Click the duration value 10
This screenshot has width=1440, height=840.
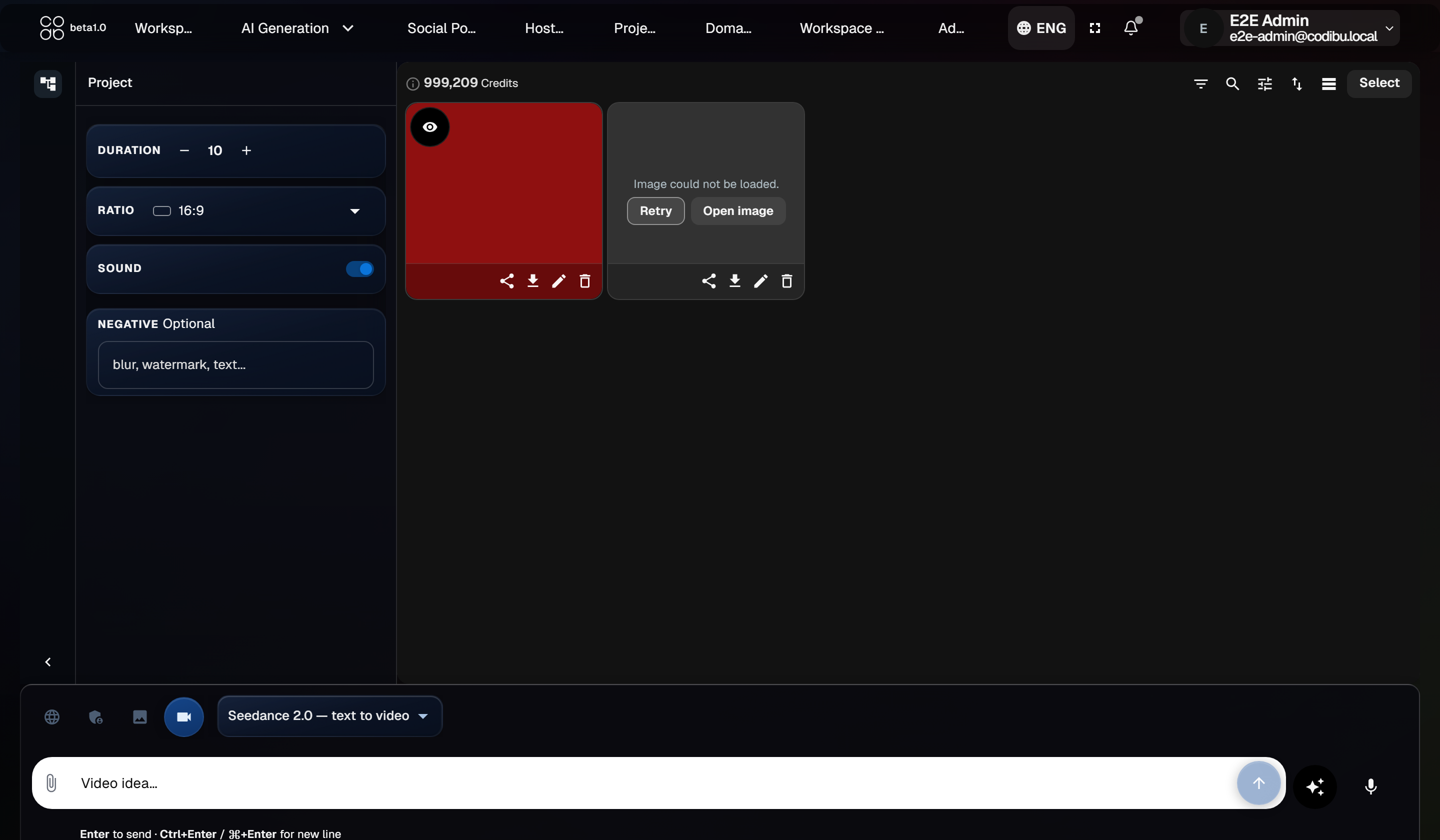pos(215,150)
